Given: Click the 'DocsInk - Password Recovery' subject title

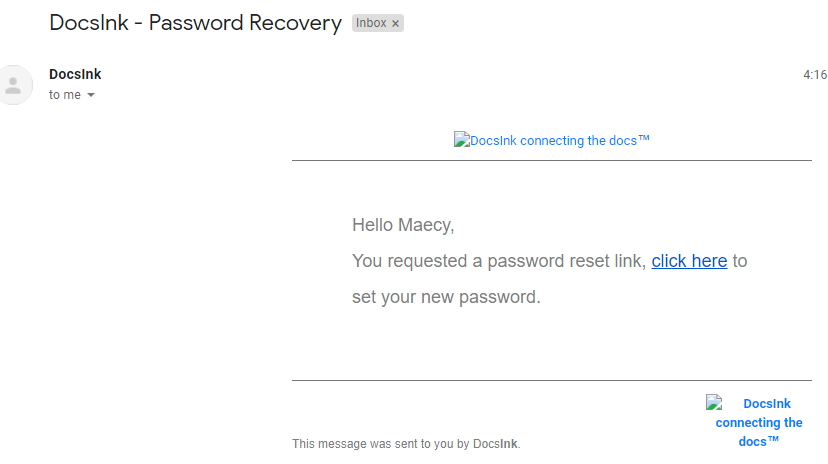Looking at the screenshot, I should [195, 23].
